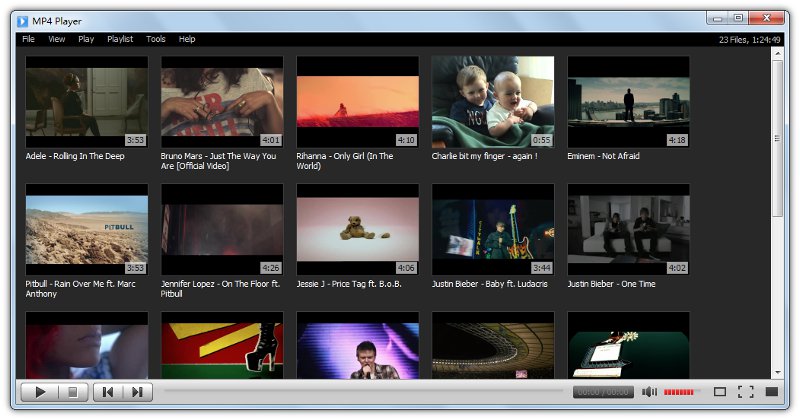The height and width of the screenshot is (420, 800).
Task: Click the '23 Files, 1:24:49' status text
Action: (x=749, y=40)
